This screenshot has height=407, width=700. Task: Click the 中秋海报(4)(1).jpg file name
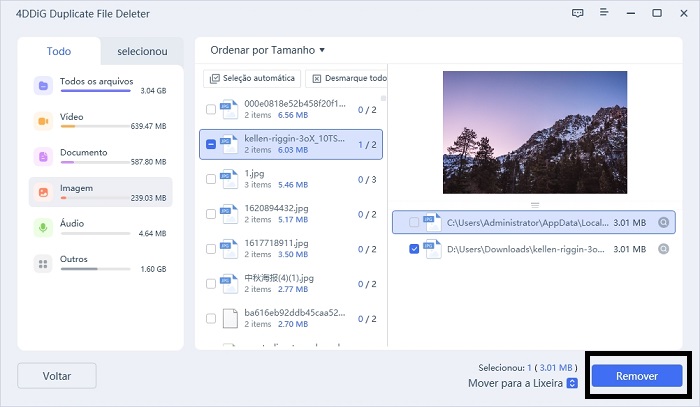click(279, 278)
